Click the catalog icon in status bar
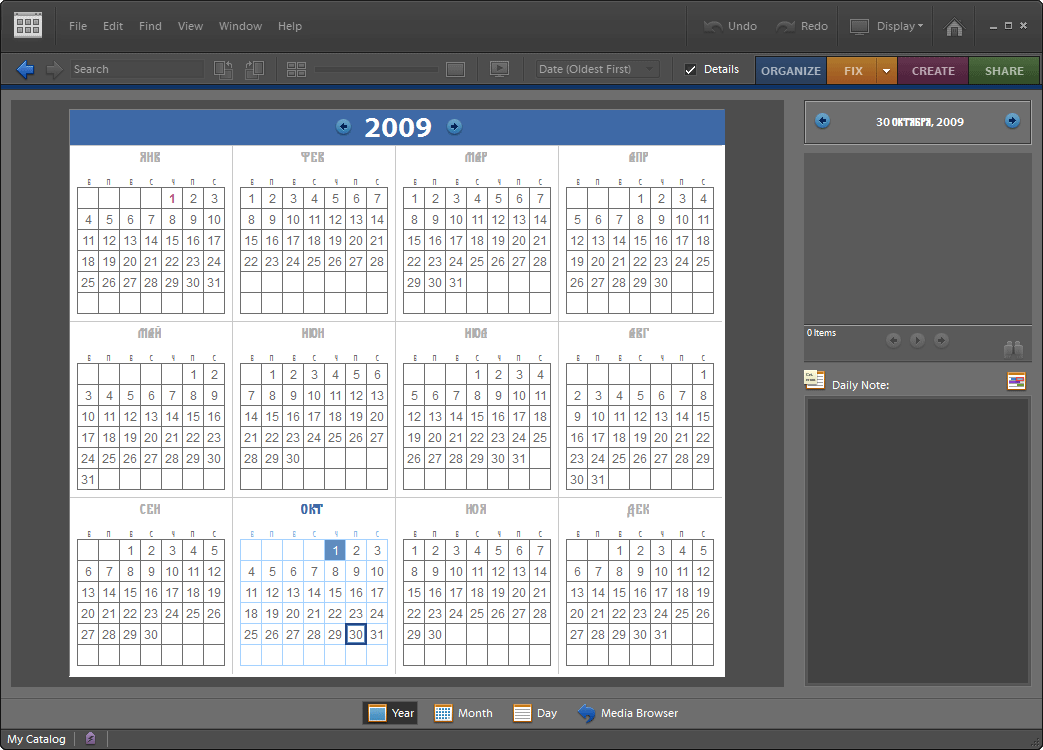The height and width of the screenshot is (750, 1043). [90, 738]
